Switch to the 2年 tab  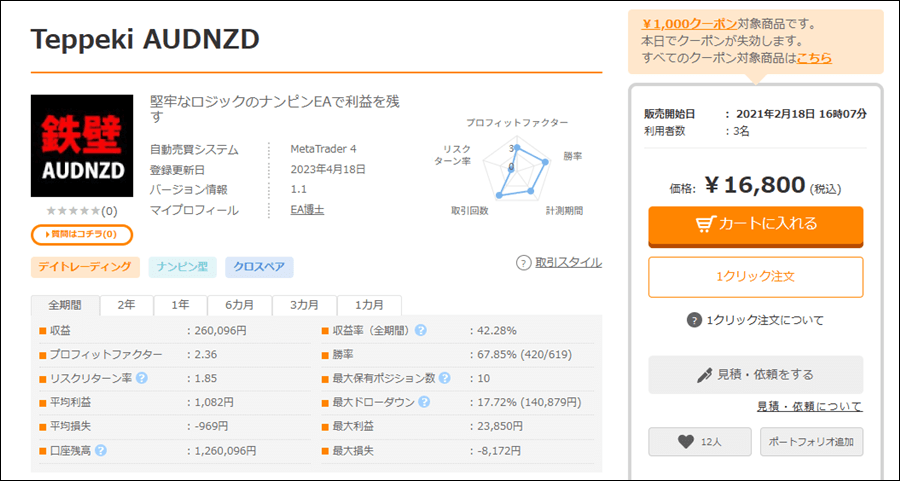pos(126,305)
